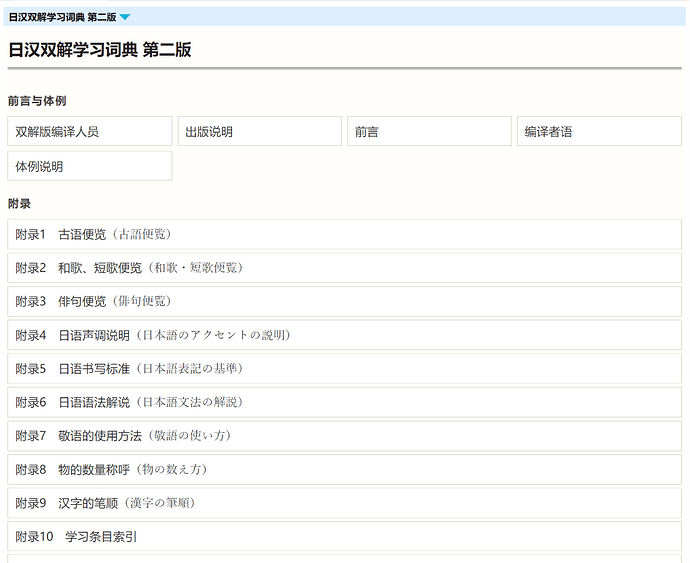Screen dimensions: 690x563
Task: Open 附录8 物的数量称呼
Action: pyautogui.click(x=345, y=470)
